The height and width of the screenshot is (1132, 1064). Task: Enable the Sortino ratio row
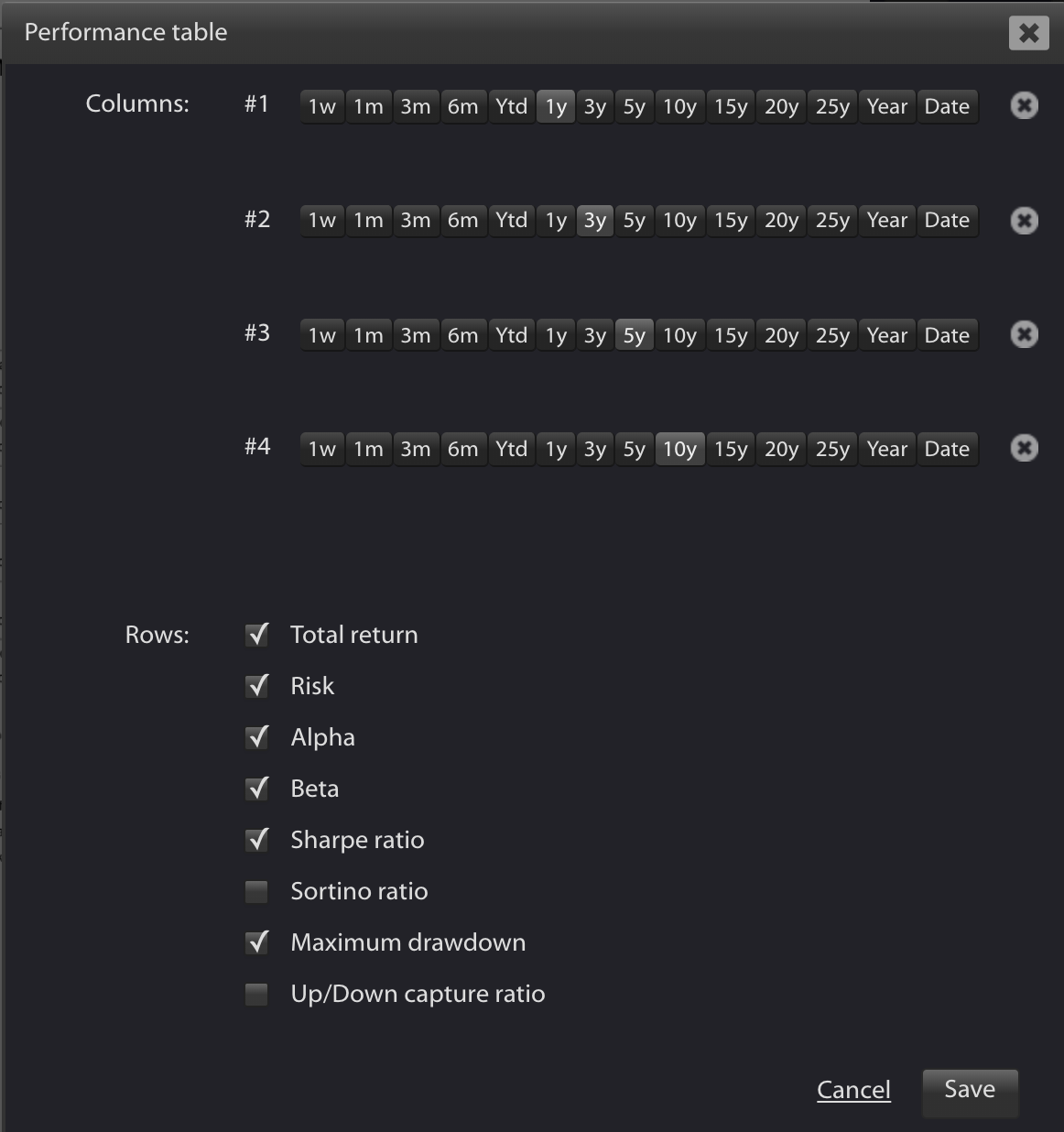click(257, 891)
